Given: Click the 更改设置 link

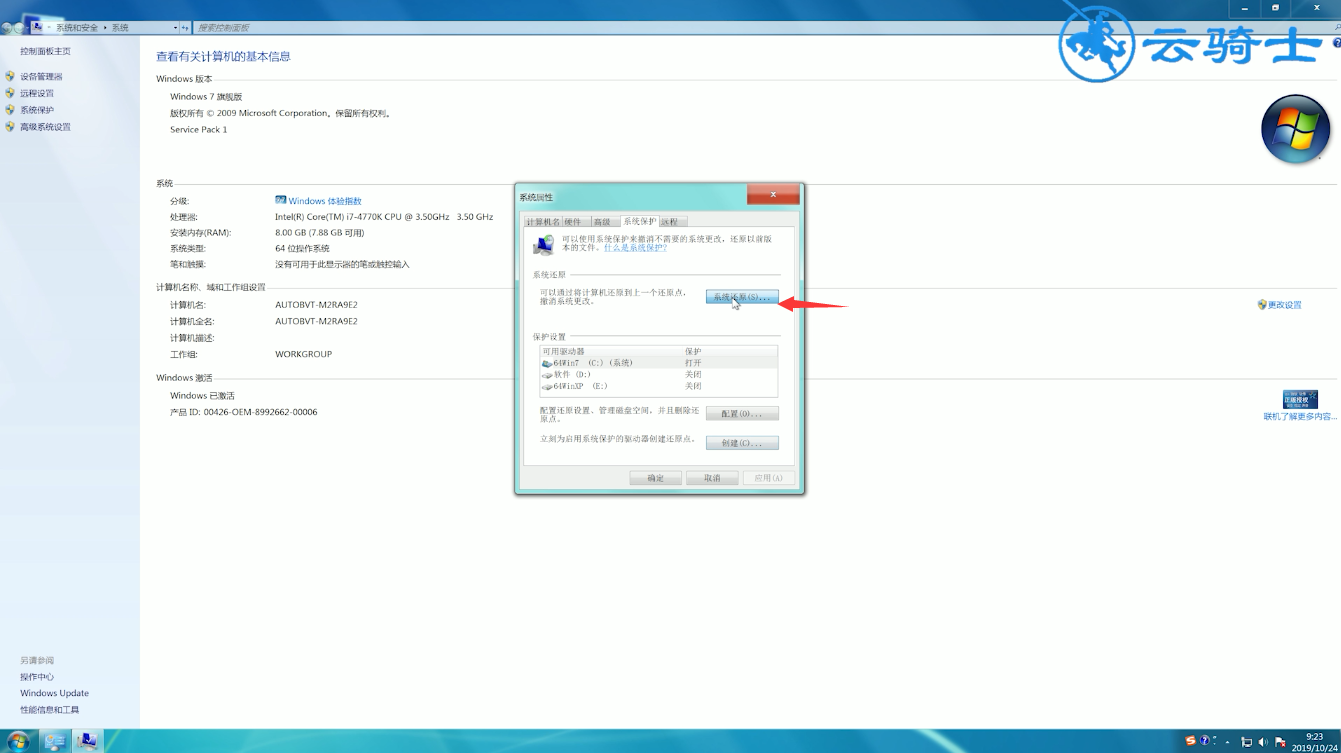Looking at the screenshot, I should click(1285, 305).
